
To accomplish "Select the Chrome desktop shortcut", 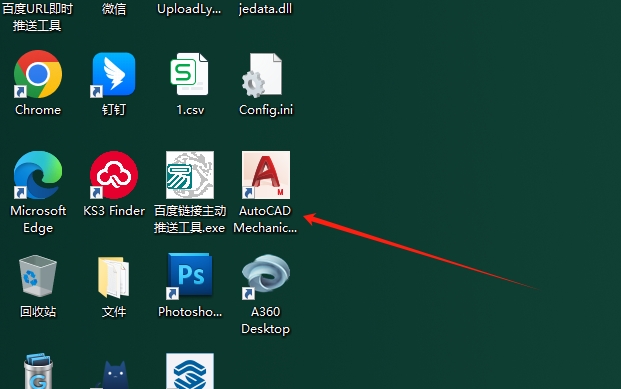I will point(38,74).
